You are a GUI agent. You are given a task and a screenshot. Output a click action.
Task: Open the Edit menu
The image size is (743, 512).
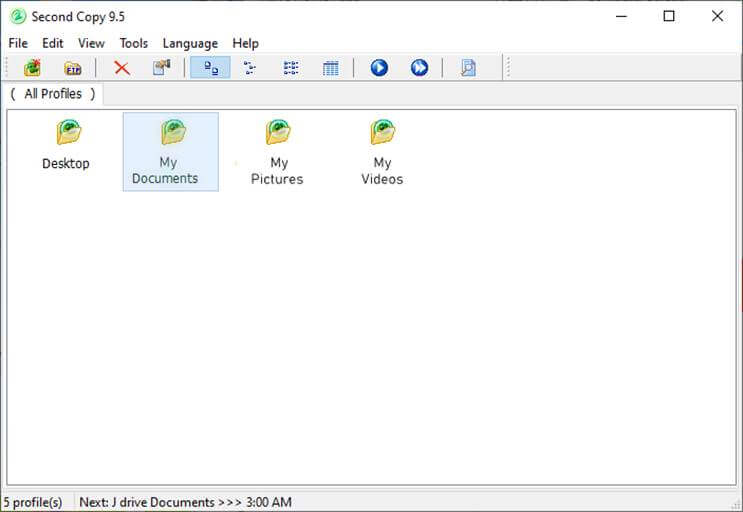53,43
